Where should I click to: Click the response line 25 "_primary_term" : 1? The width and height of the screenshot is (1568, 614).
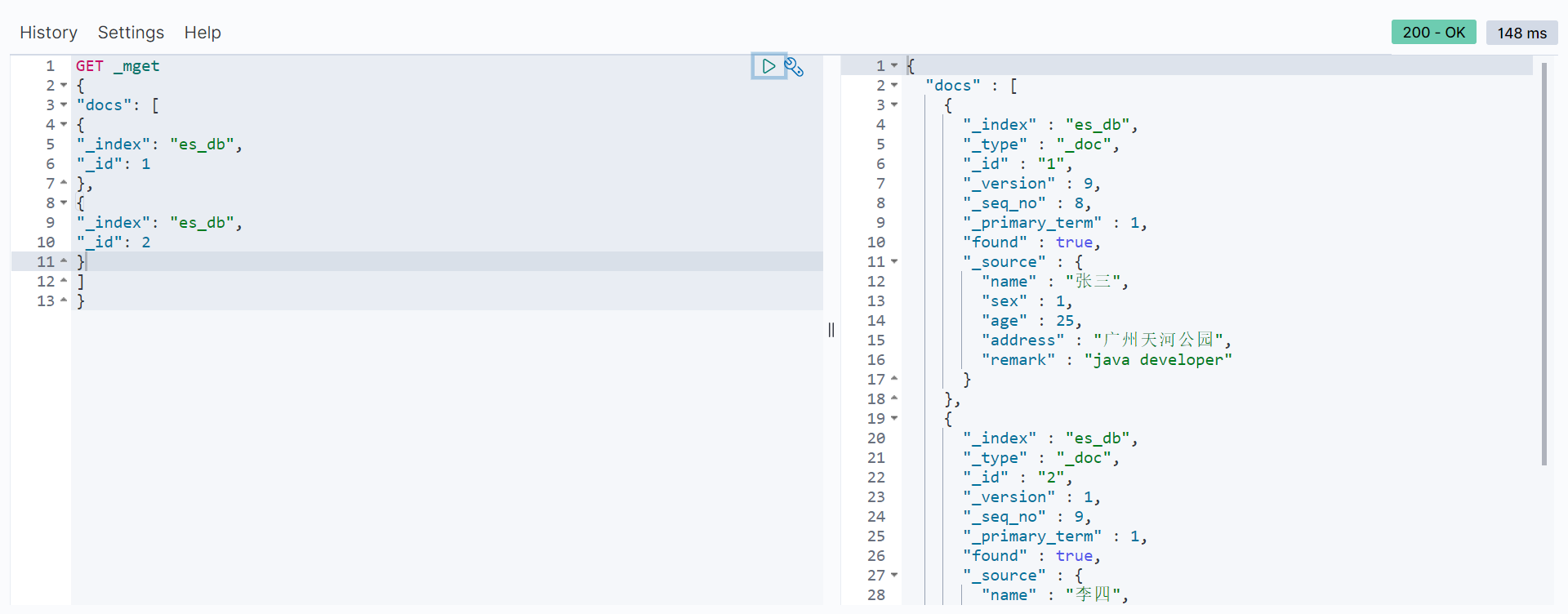click(1055, 536)
